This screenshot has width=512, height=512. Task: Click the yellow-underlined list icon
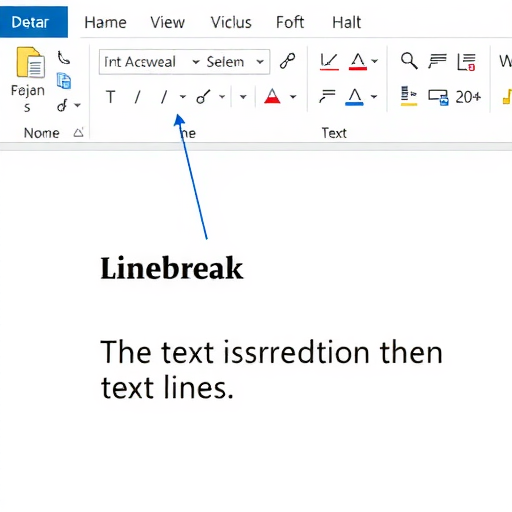409,96
